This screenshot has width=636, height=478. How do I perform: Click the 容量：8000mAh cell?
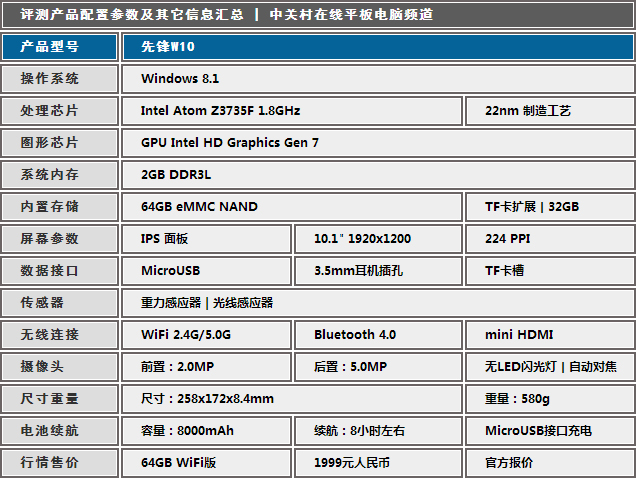207,431
